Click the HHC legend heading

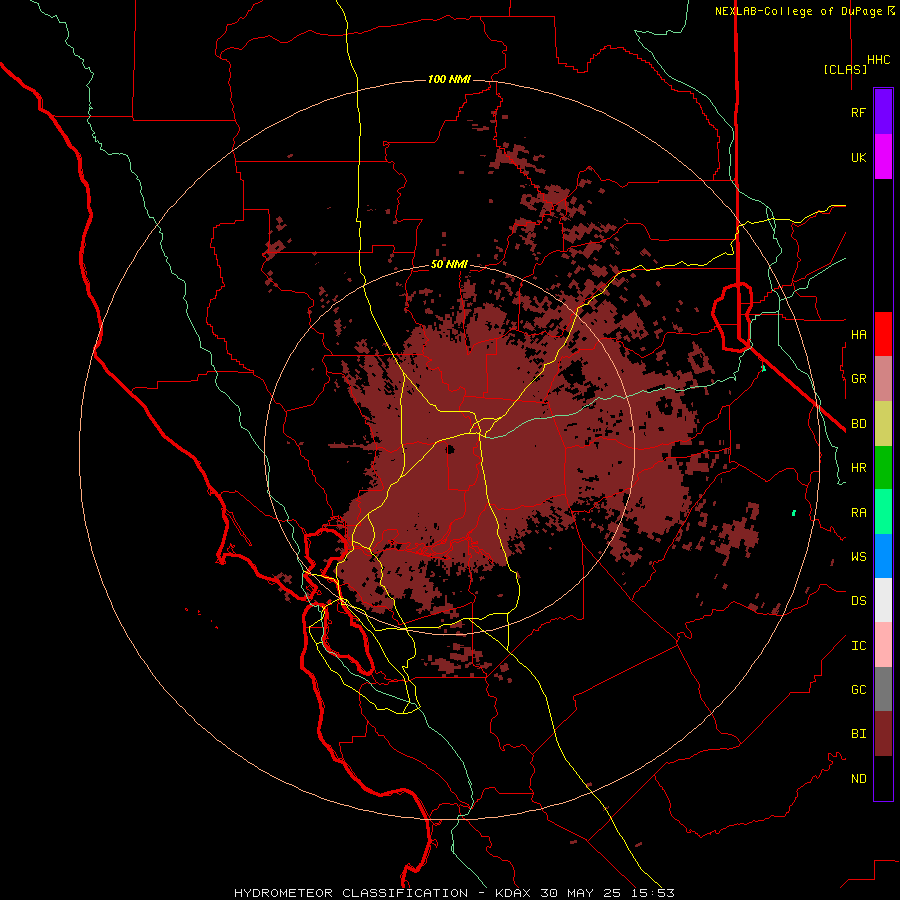coord(879,60)
